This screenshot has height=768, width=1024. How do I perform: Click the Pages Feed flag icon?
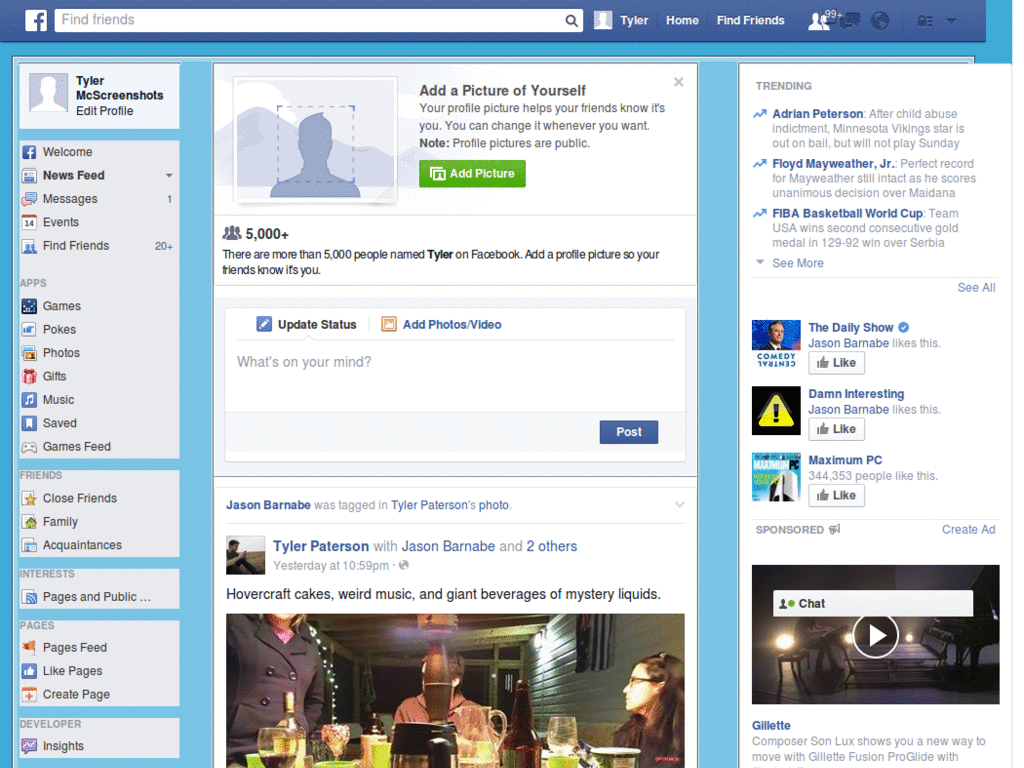(29, 648)
